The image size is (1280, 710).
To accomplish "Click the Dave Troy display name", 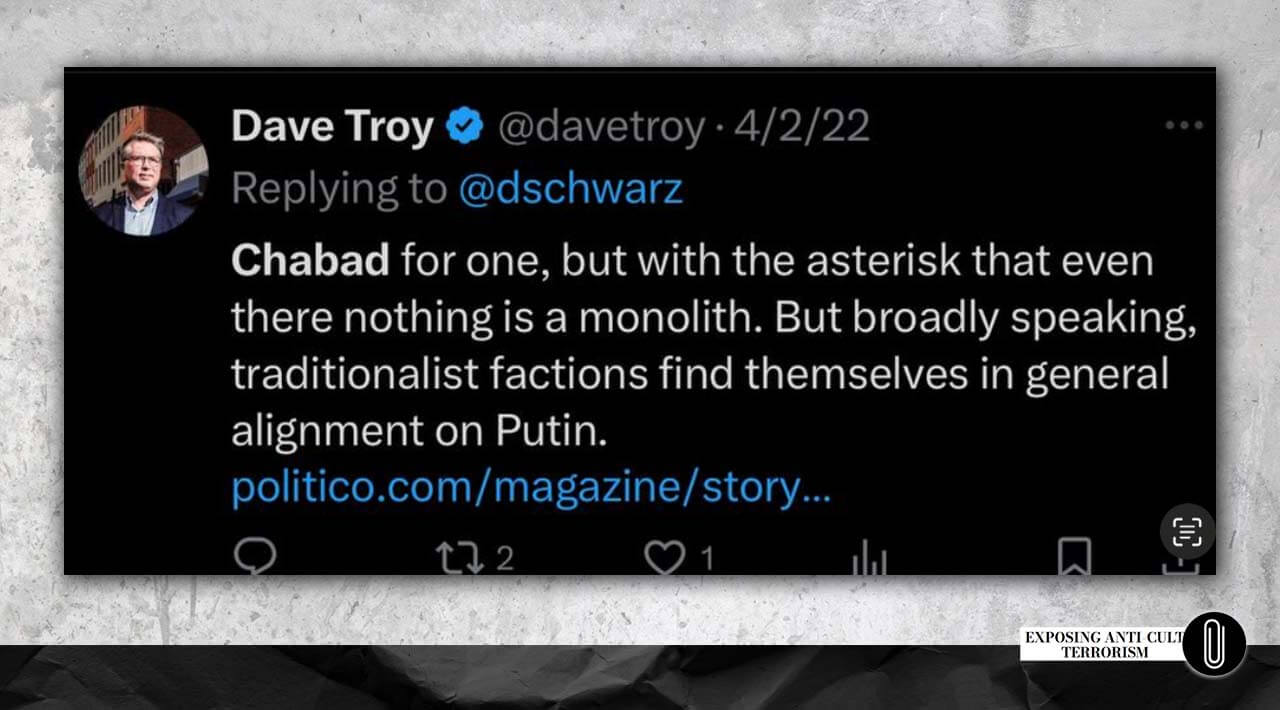I will (332, 127).
